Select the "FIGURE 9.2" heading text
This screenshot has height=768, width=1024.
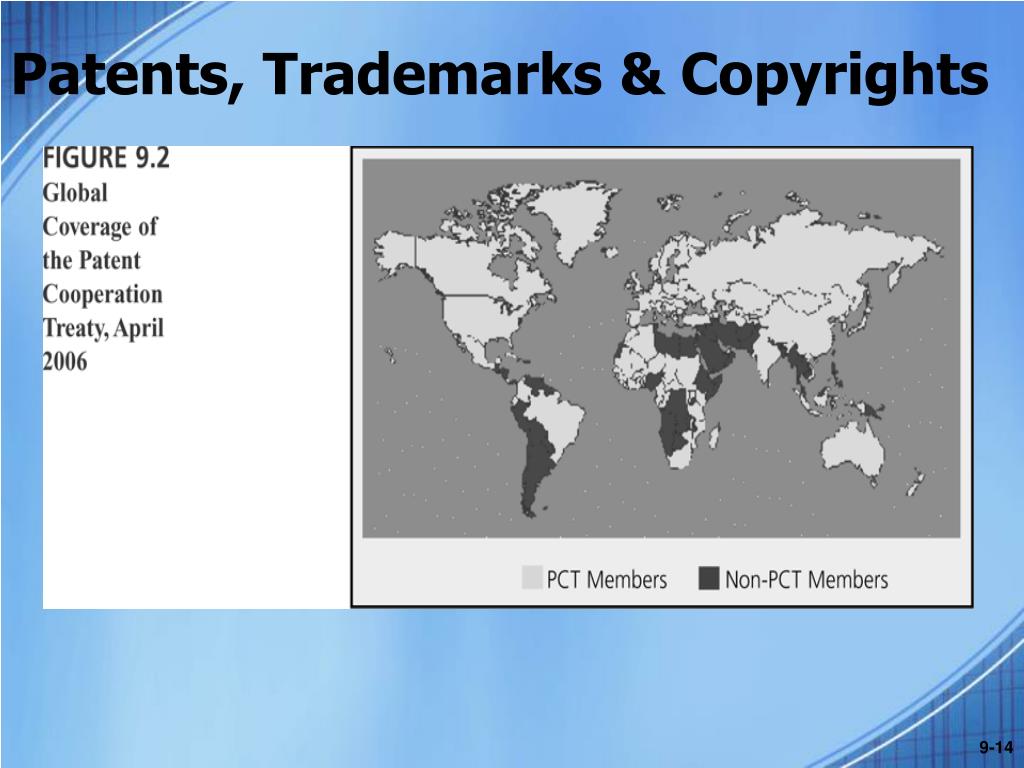click(106, 158)
